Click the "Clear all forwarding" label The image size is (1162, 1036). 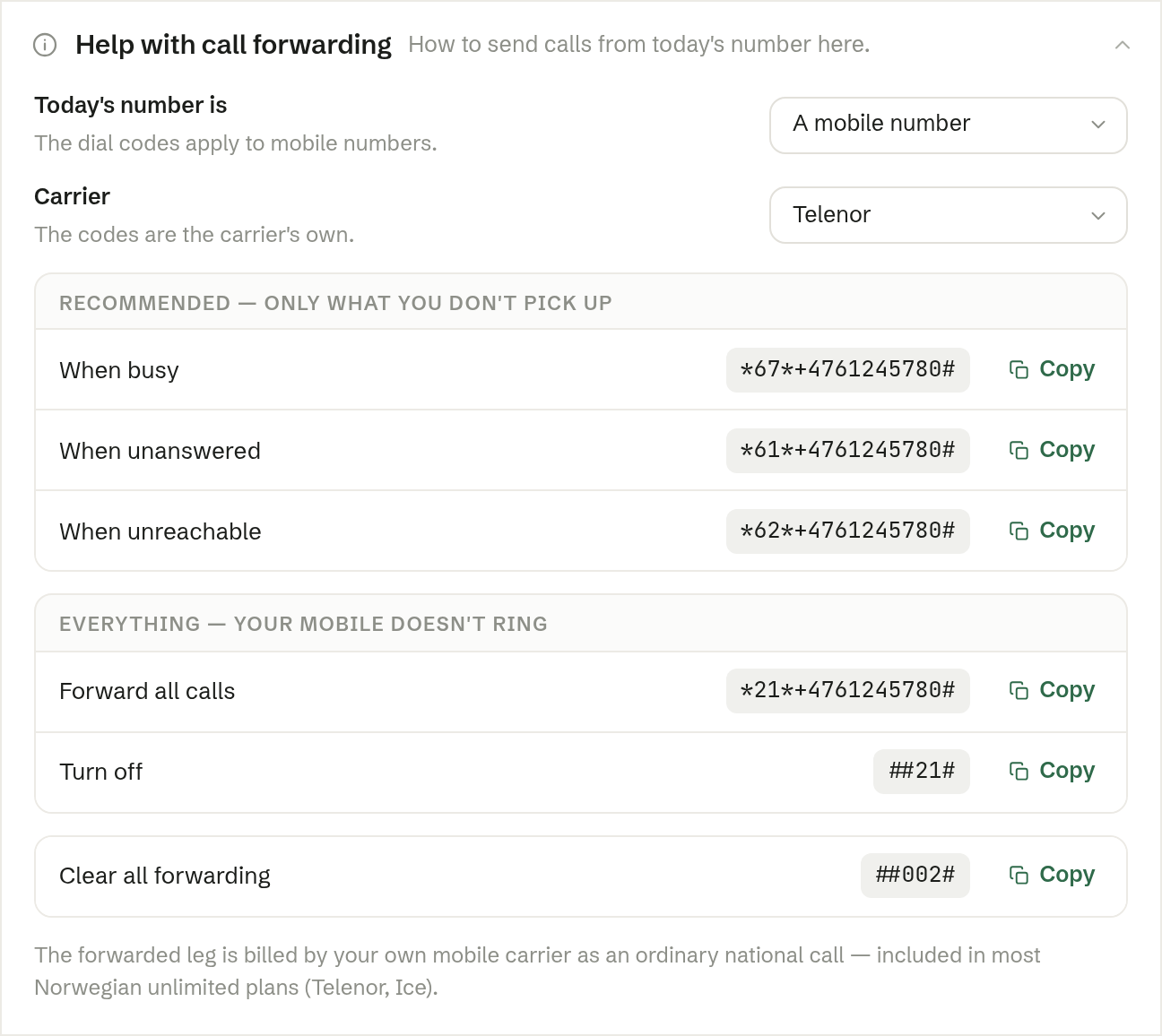point(165,876)
